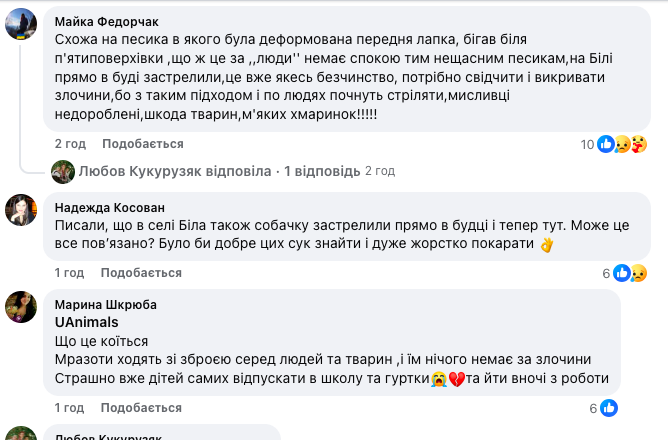The width and height of the screenshot is (668, 440).
Task: Click the like icon on Марина Шкрюба's comment
Action: point(609,407)
